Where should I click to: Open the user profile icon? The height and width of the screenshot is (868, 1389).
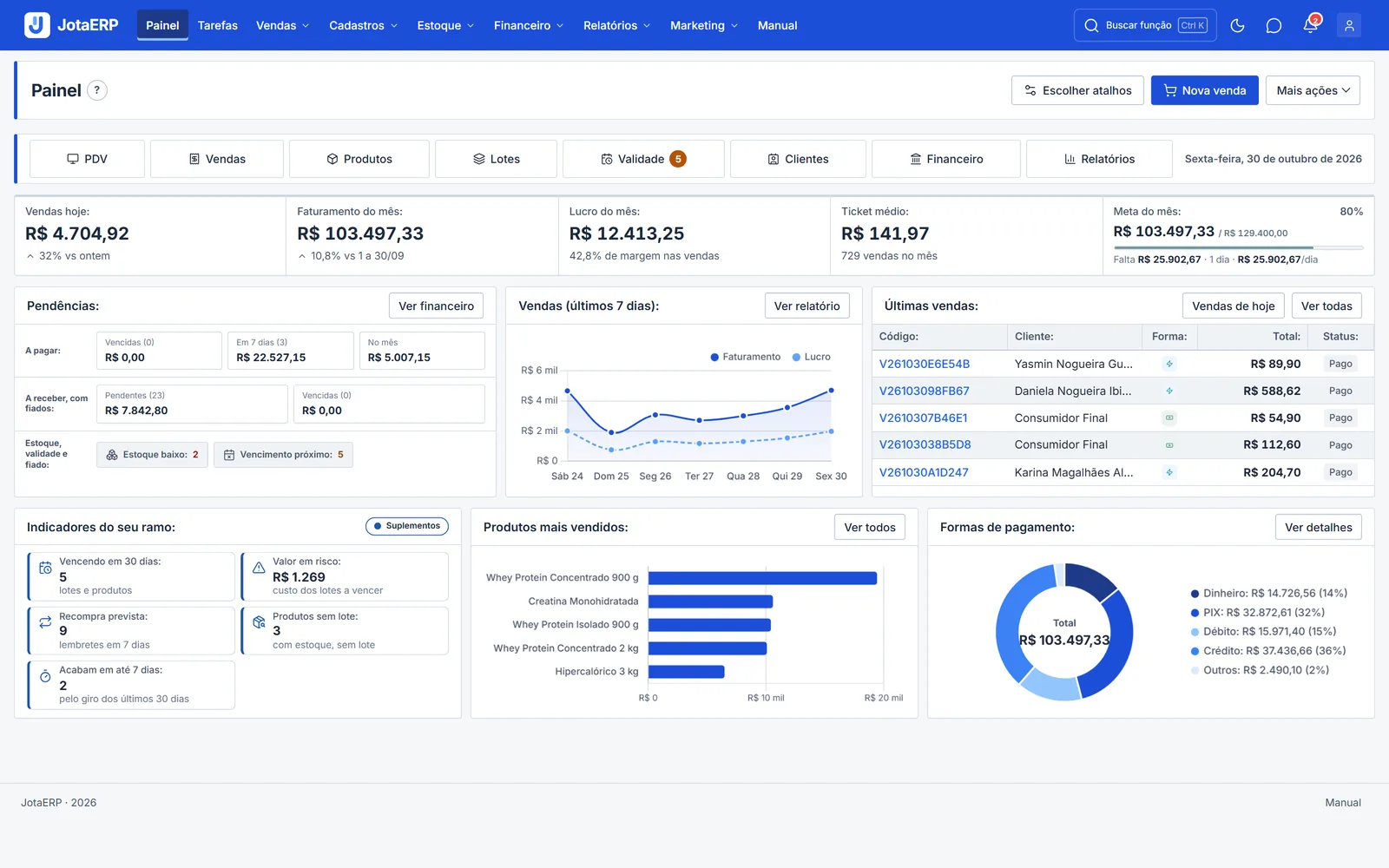(x=1349, y=26)
